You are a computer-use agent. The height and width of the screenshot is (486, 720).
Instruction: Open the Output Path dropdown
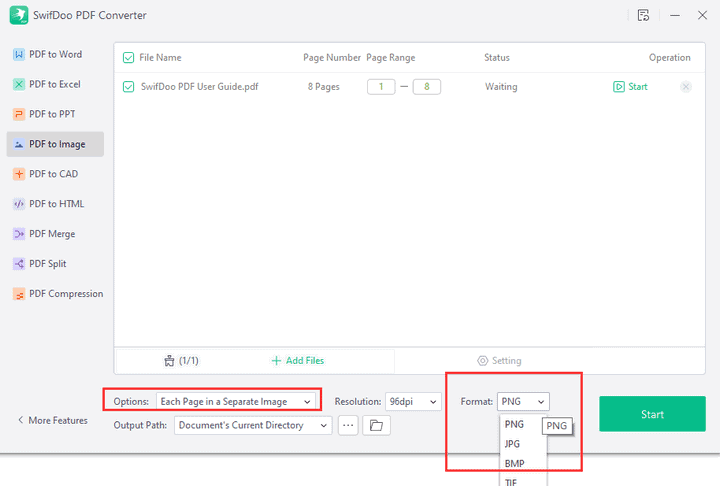[253, 425]
